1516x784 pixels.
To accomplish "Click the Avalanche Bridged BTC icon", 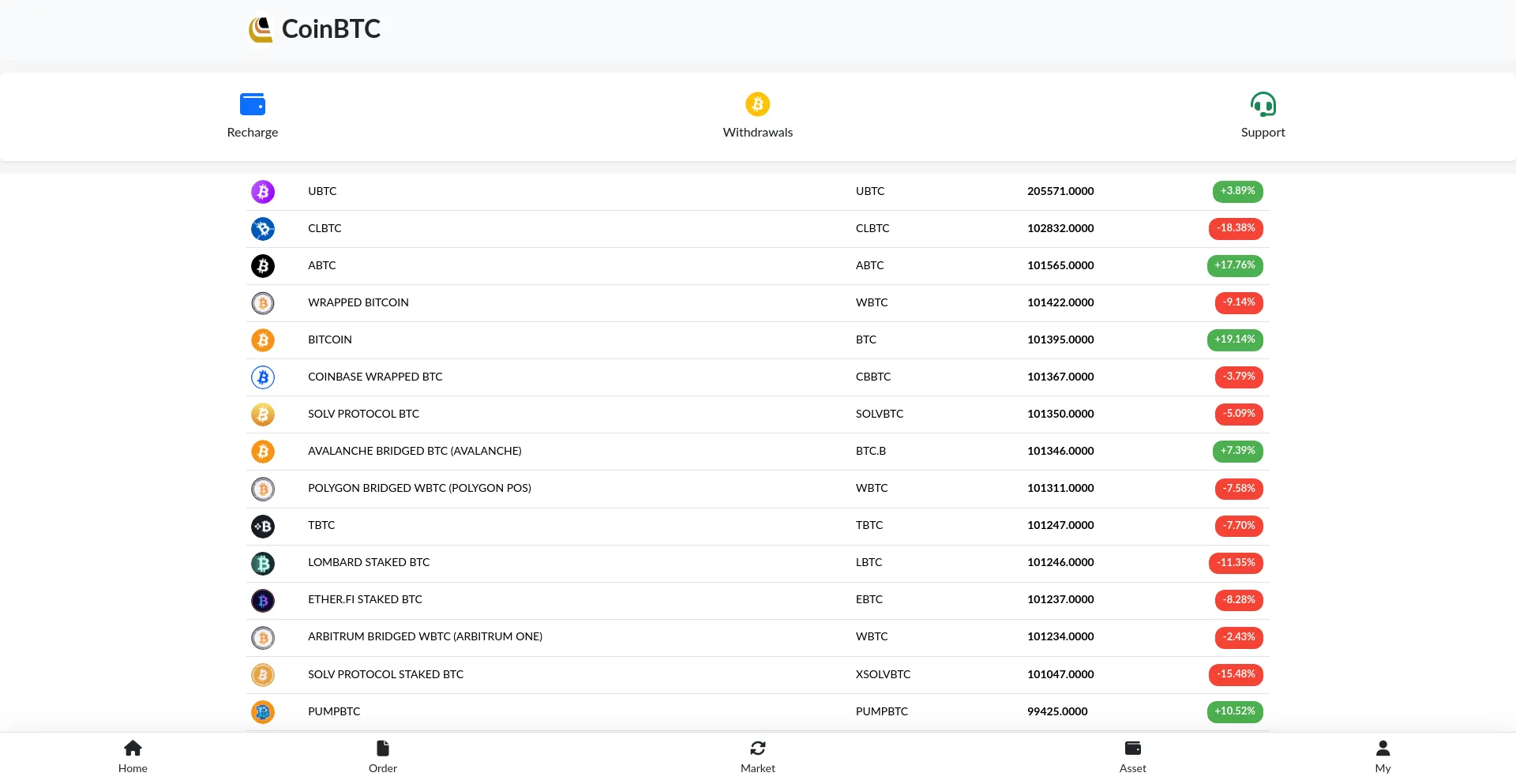I will coord(263,452).
